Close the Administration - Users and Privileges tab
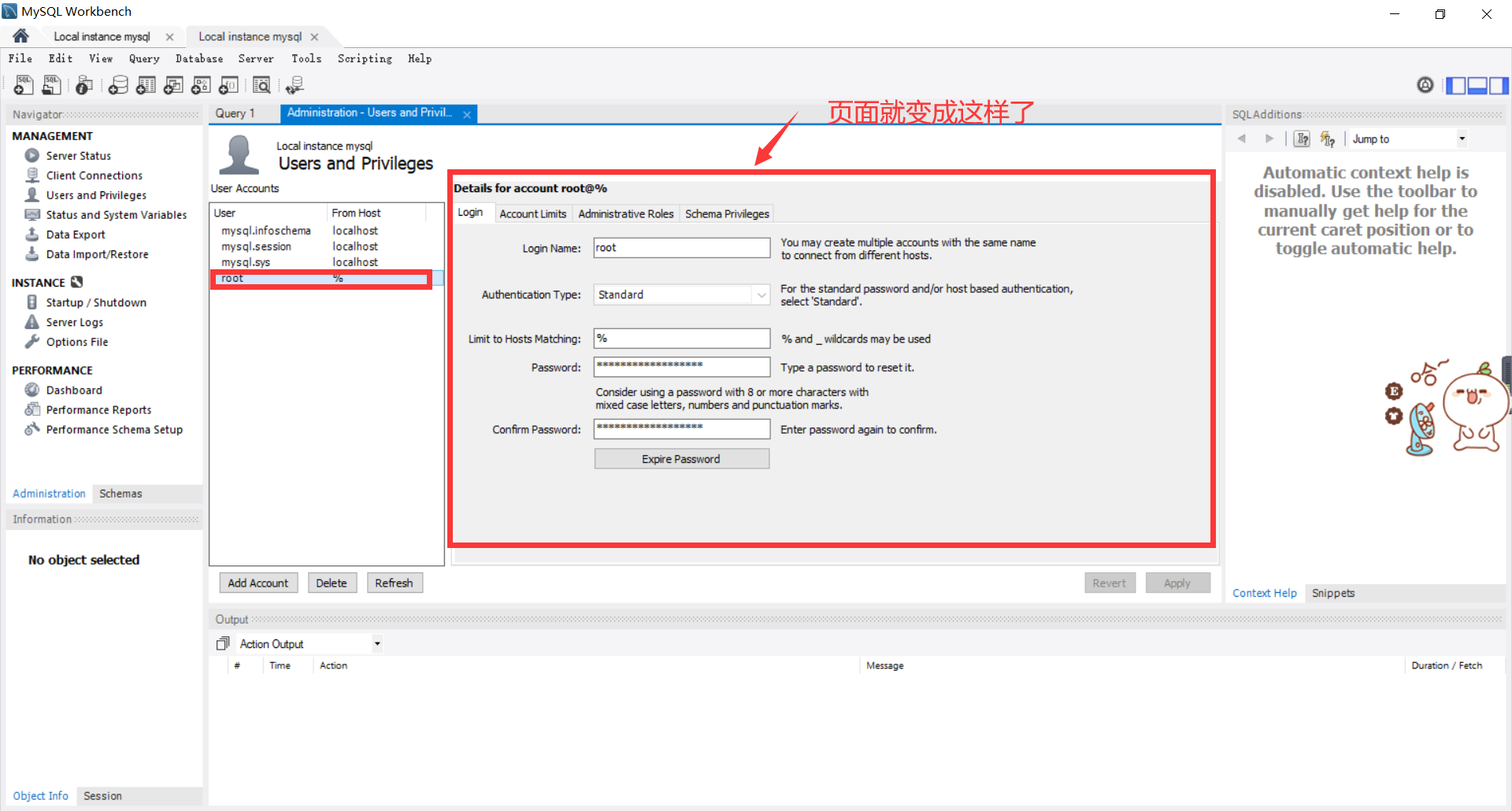Image resolution: width=1512 pixels, height=811 pixels. pos(467,114)
